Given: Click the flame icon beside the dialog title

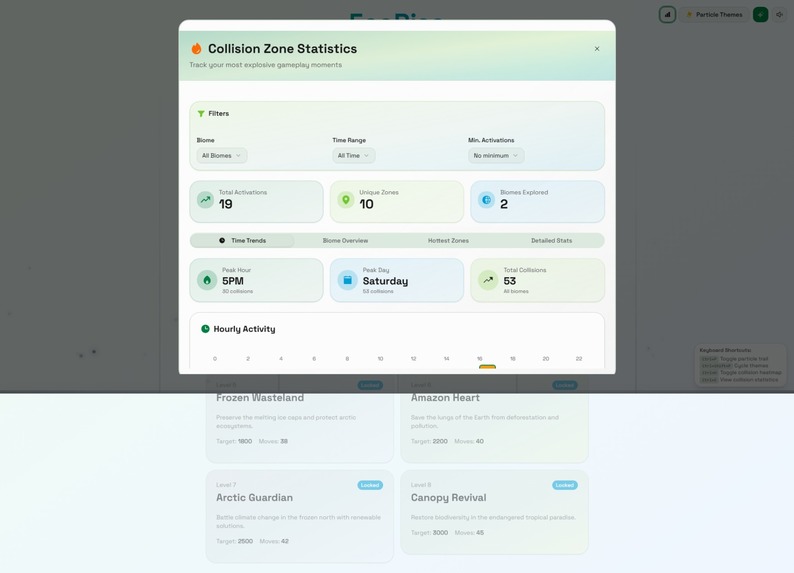Looking at the screenshot, I should tap(196, 49).
